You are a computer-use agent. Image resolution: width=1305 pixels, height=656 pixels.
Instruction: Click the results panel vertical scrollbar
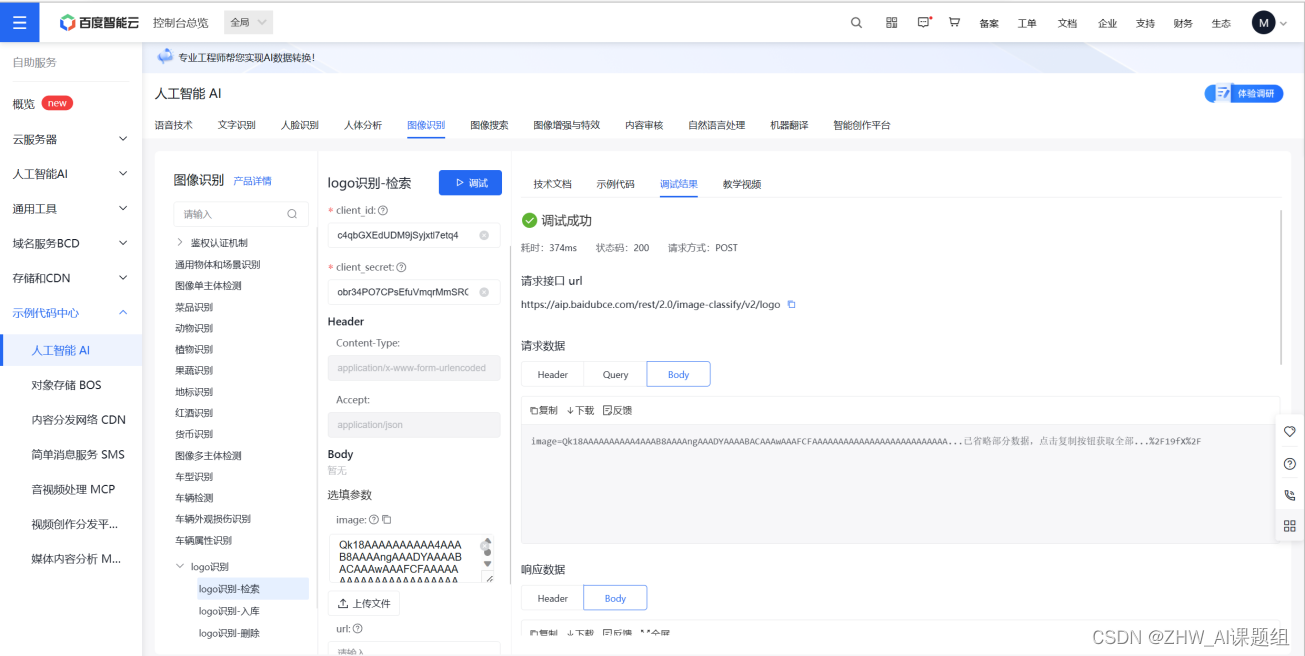pyautogui.click(x=1280, y=285)
